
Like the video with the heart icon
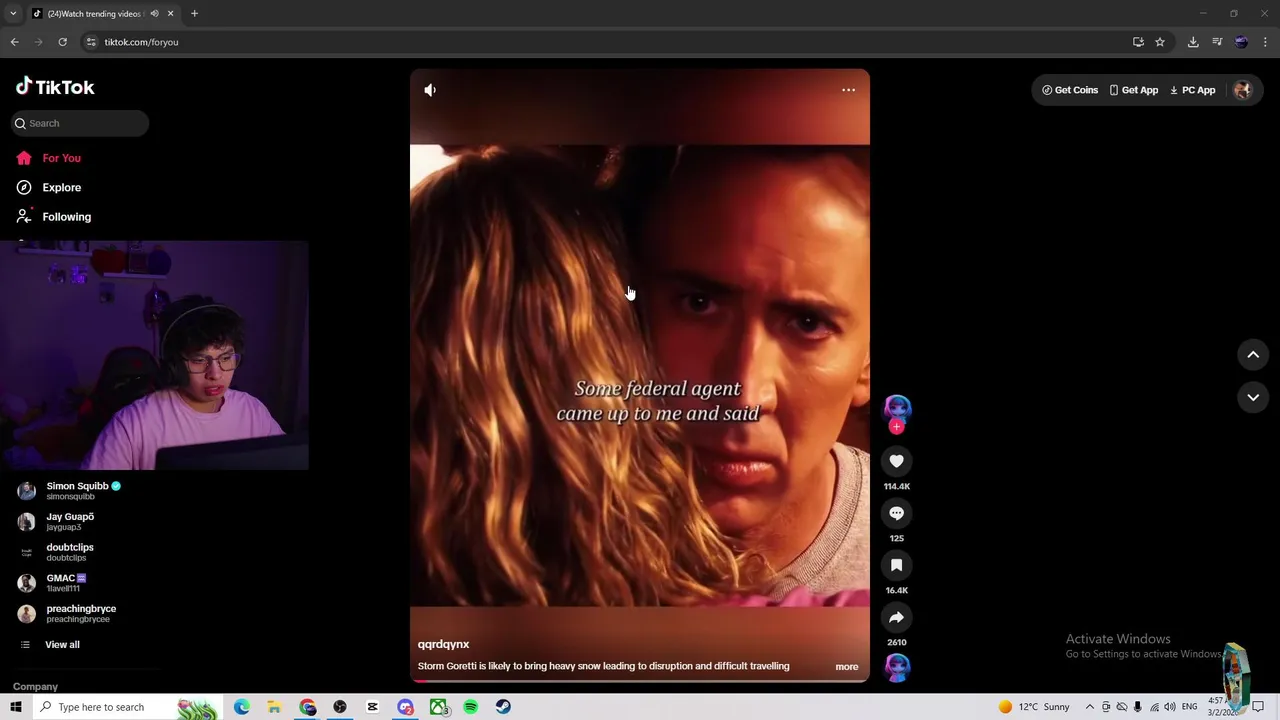897,461
